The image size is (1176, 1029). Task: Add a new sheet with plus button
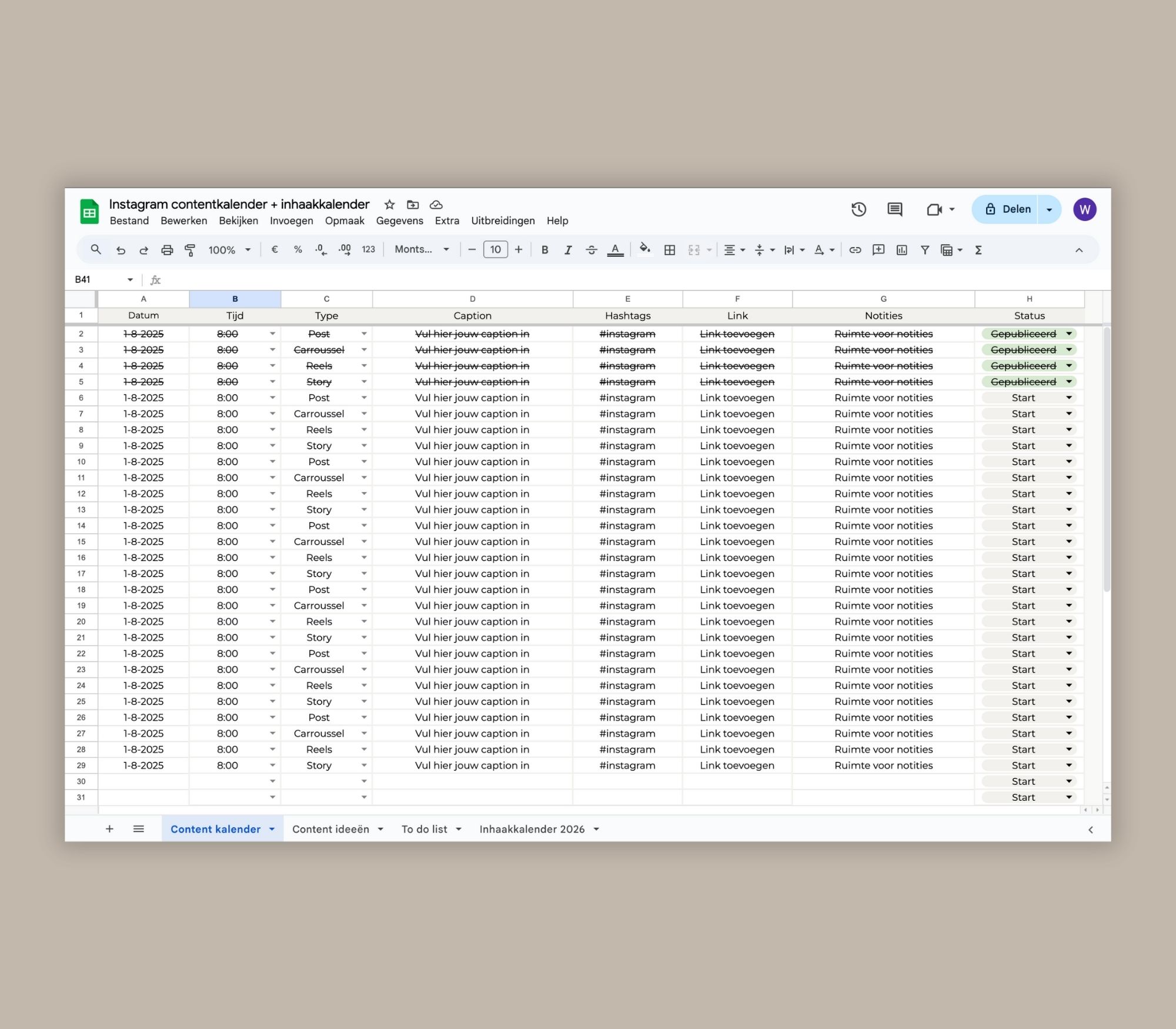point(109,829)
